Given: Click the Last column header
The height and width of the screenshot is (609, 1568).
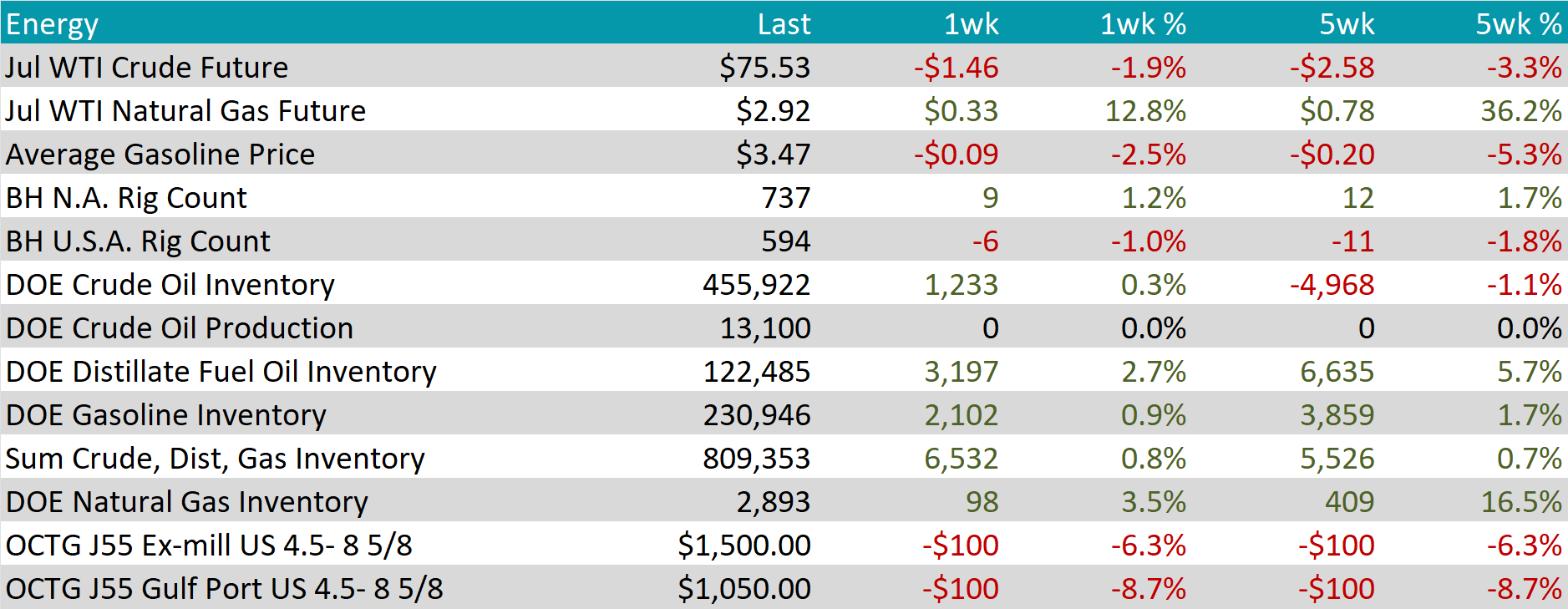Looking at the screenshot, I should click(783, 24).
